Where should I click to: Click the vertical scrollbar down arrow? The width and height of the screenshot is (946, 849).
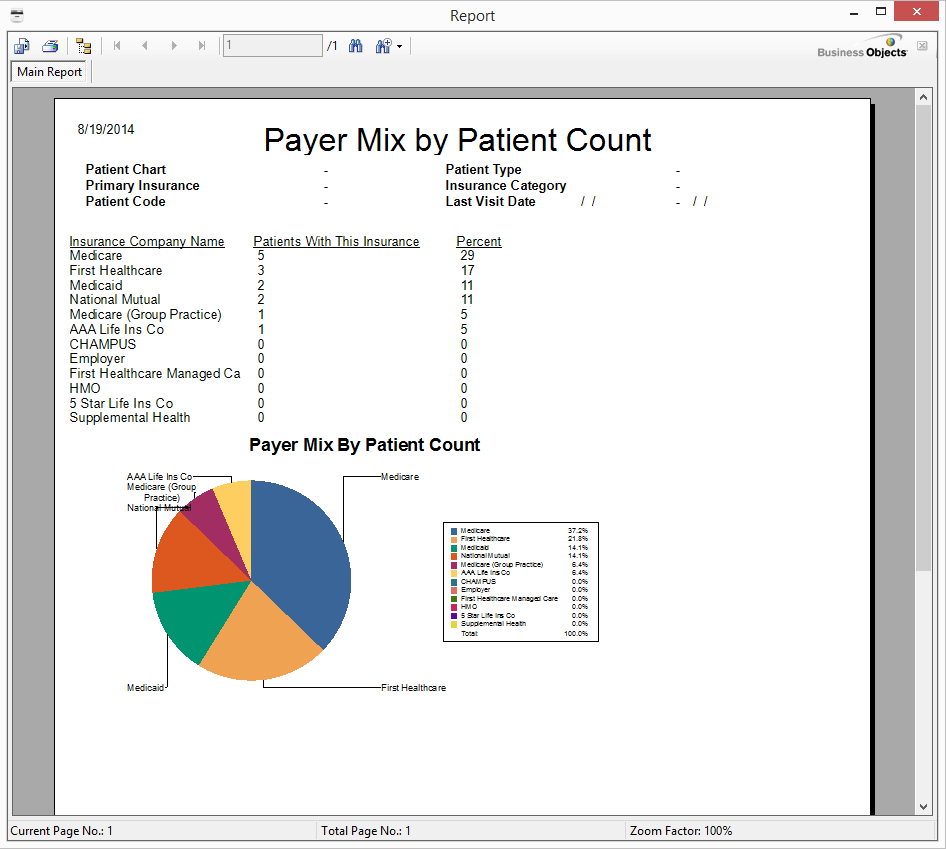[923, 806]
